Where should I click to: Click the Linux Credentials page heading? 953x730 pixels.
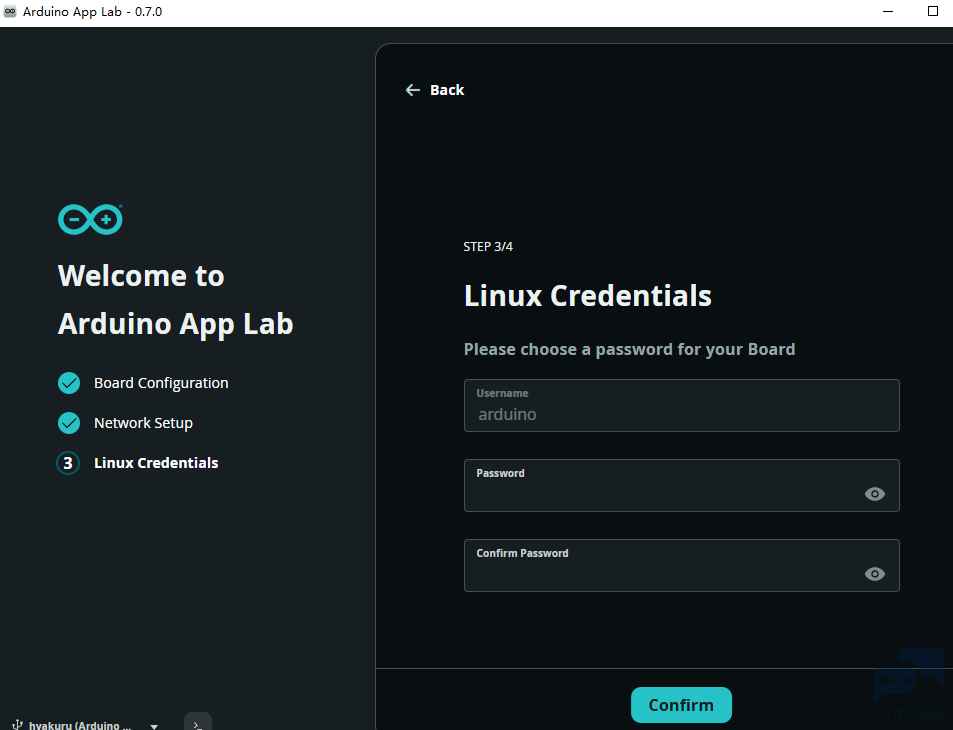click(x=588, y=296)
